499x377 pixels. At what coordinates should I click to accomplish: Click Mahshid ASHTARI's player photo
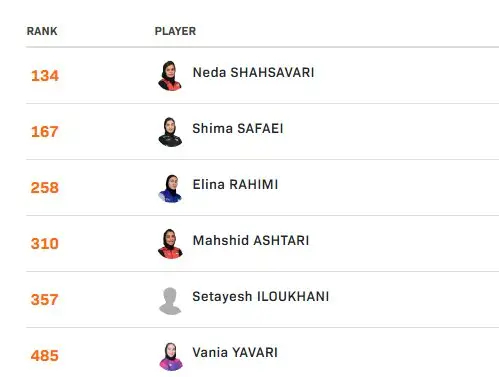[x=170, y=244]
